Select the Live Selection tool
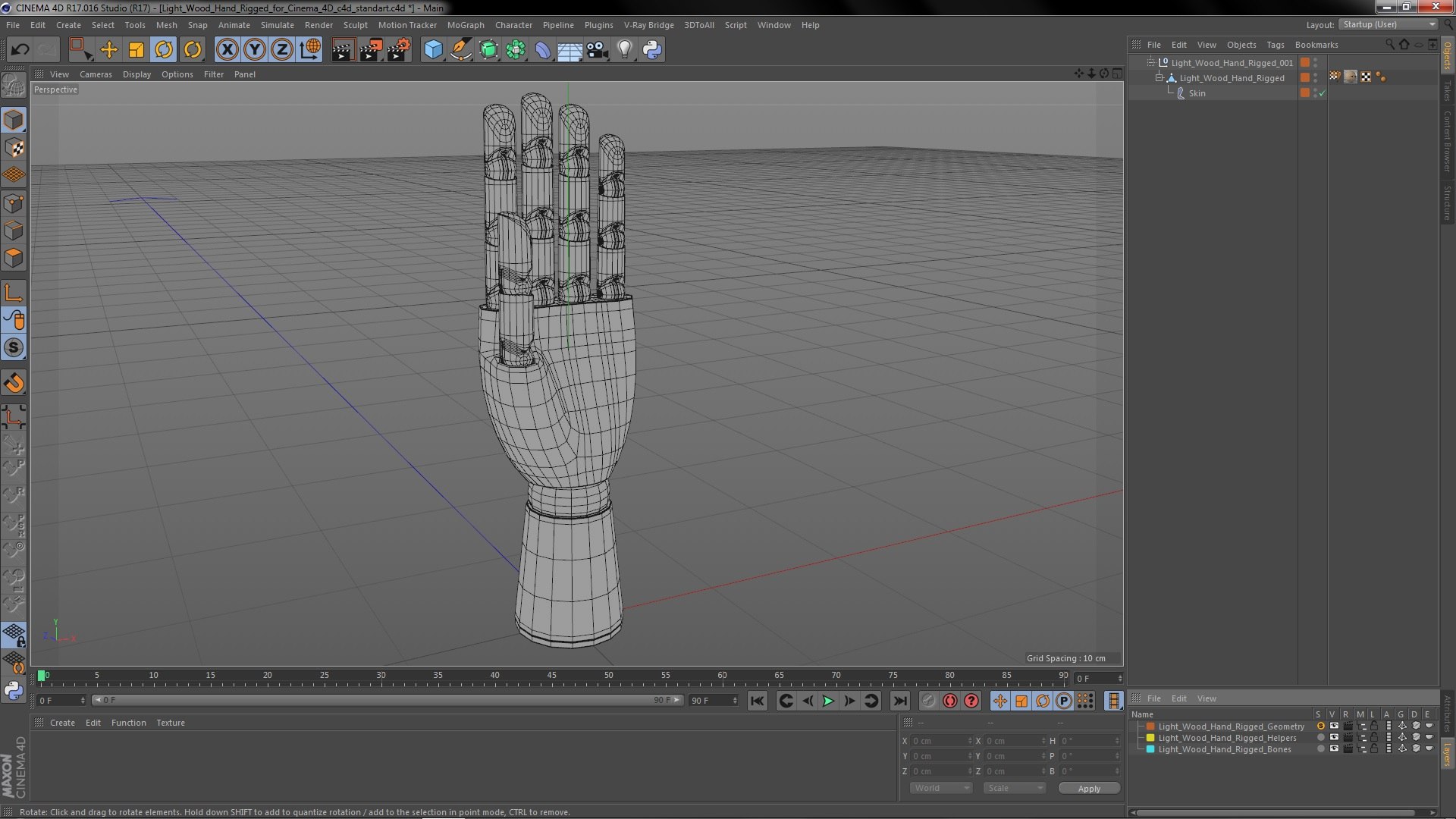This screenshot has height=819, width=1456. pos(80,50)
